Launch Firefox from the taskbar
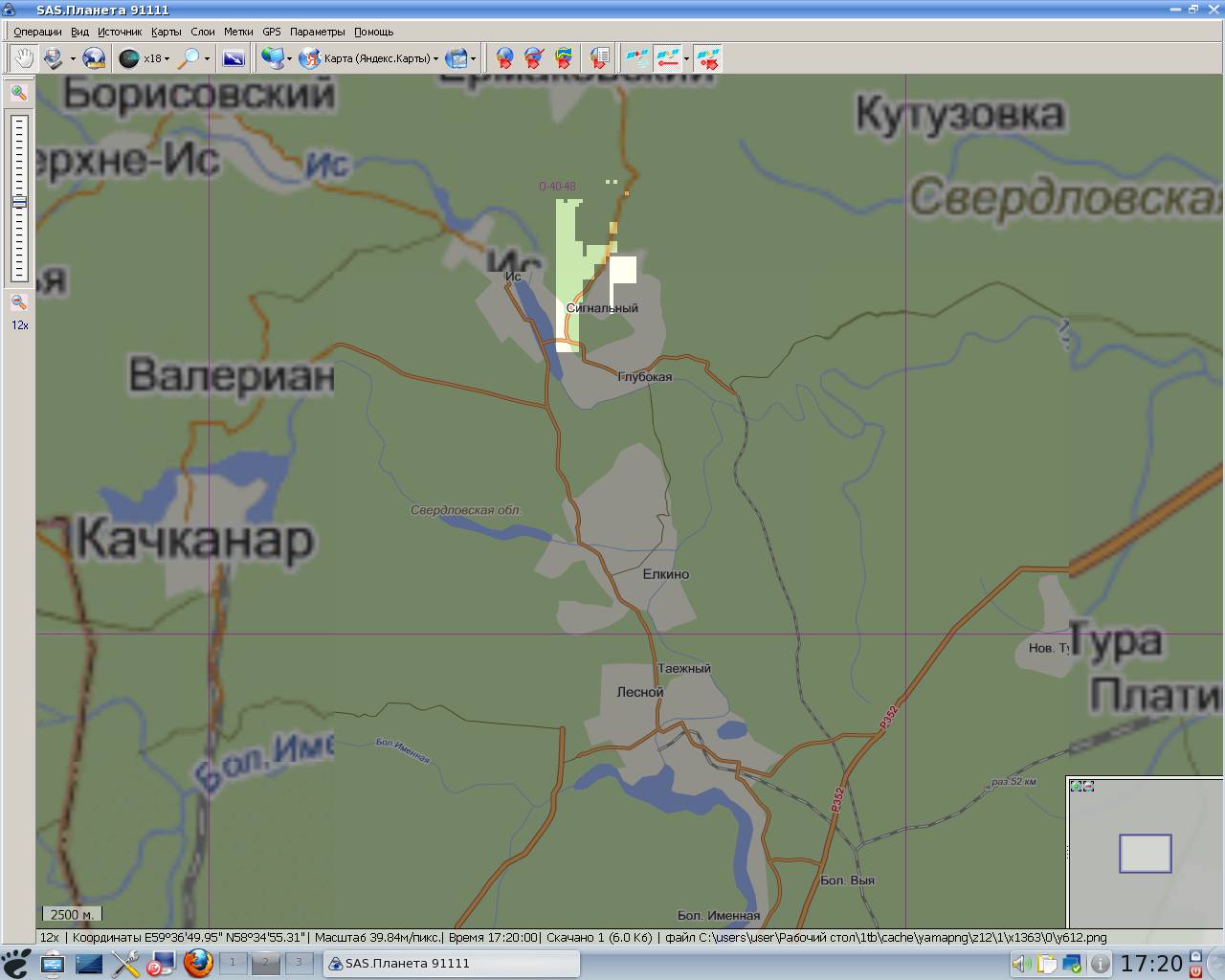This screenshot has width=1225, height=980. [198, 963]
